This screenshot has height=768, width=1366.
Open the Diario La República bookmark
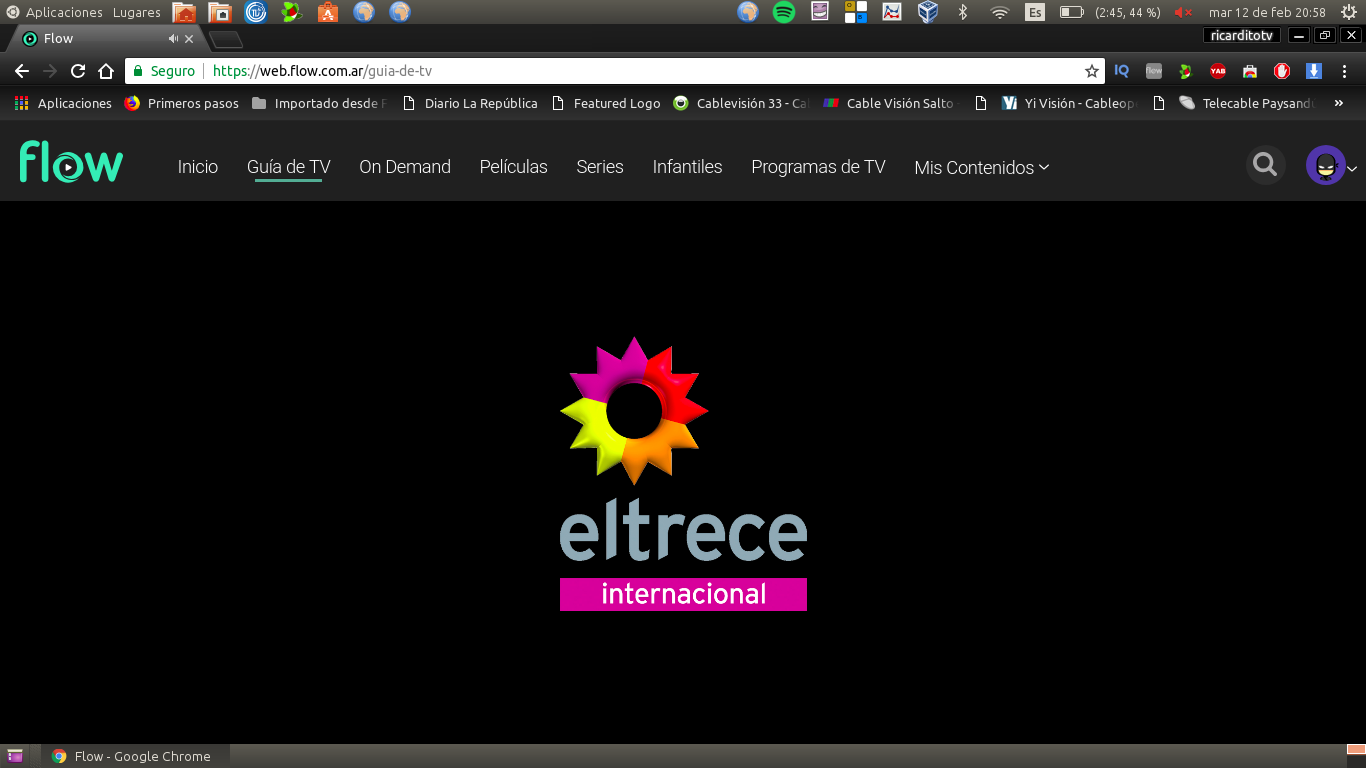click(x=469, y=103)
